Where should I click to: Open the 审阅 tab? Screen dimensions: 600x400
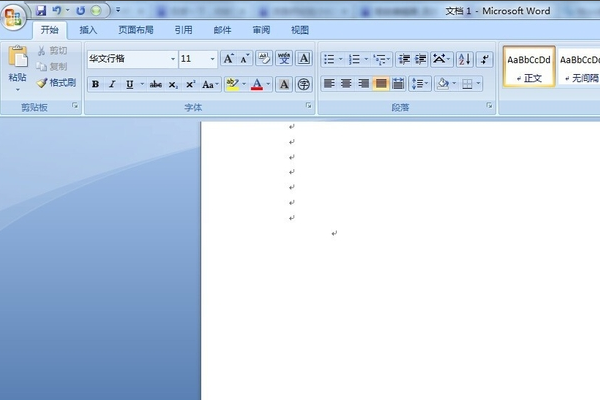(x=261, y=30)
